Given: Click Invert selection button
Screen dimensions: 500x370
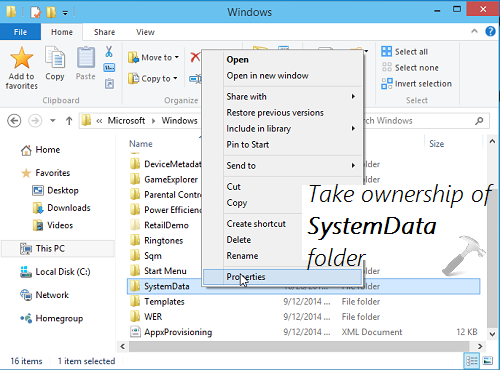Looking at the screenshot, I should pos(416,84).
